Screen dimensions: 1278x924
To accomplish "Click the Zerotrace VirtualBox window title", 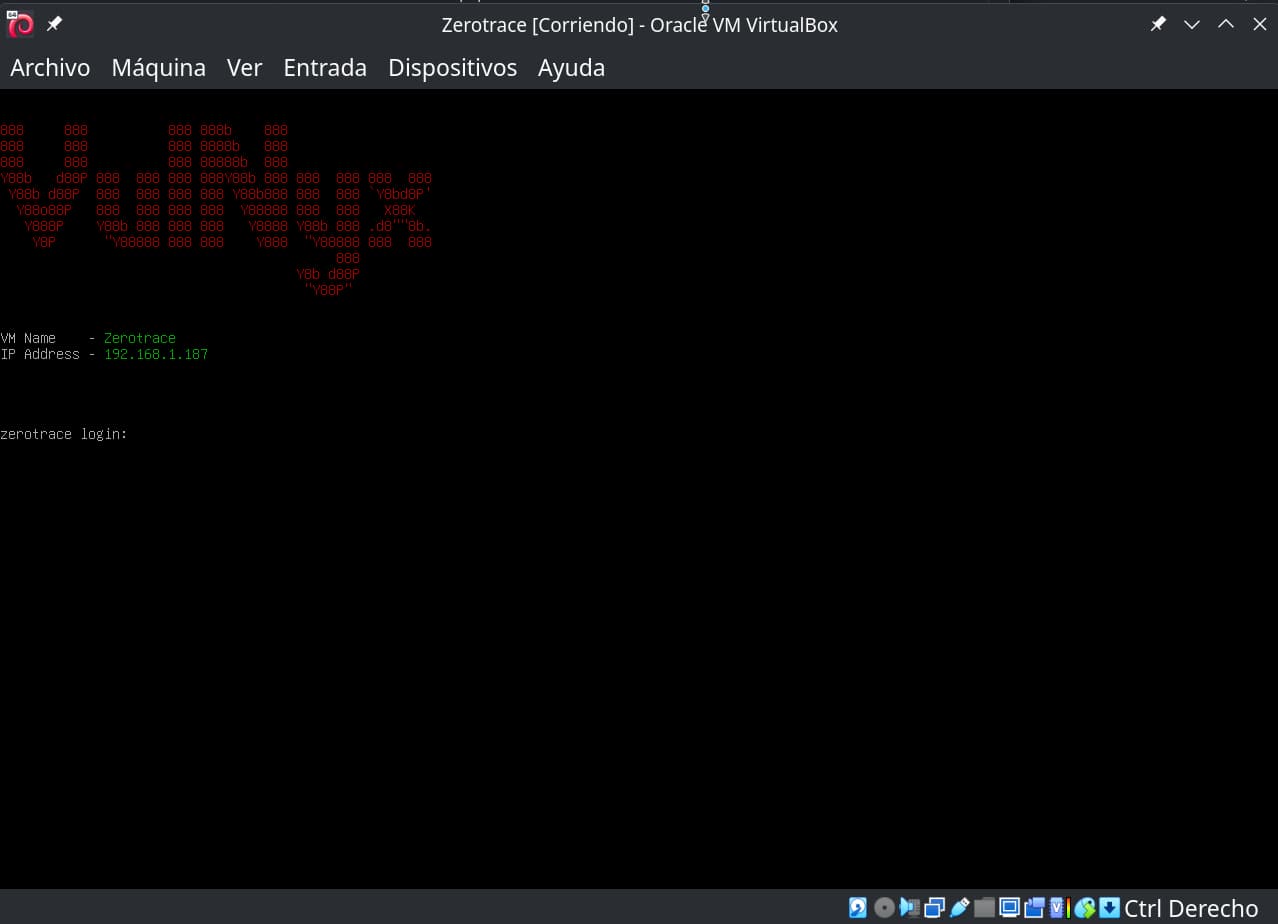I will 640,25.
